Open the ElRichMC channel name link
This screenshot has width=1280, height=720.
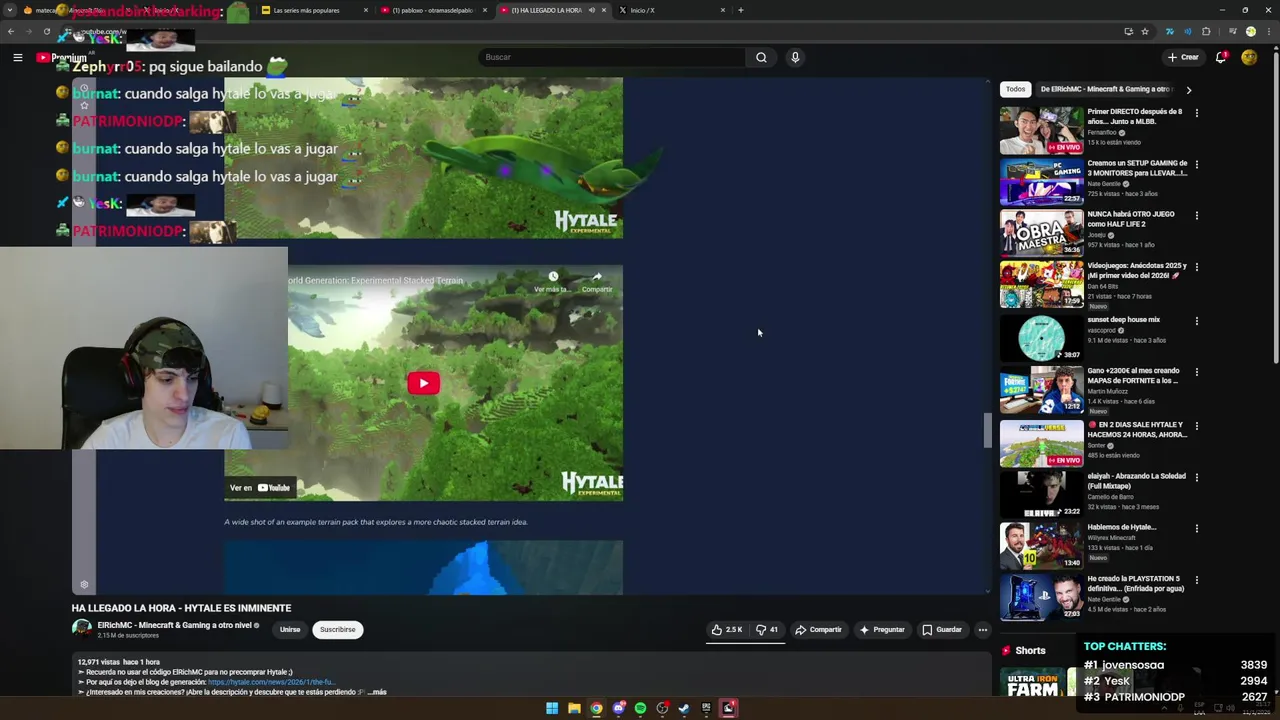pos(174,625)
